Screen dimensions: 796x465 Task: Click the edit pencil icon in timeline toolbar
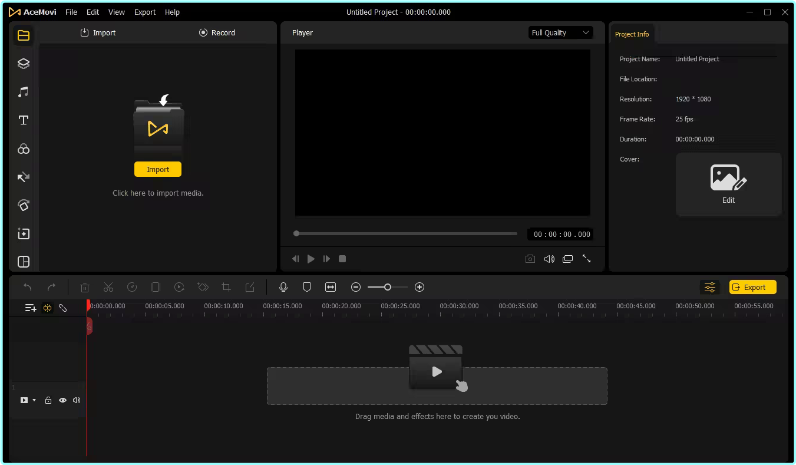[x=250, y=287]
